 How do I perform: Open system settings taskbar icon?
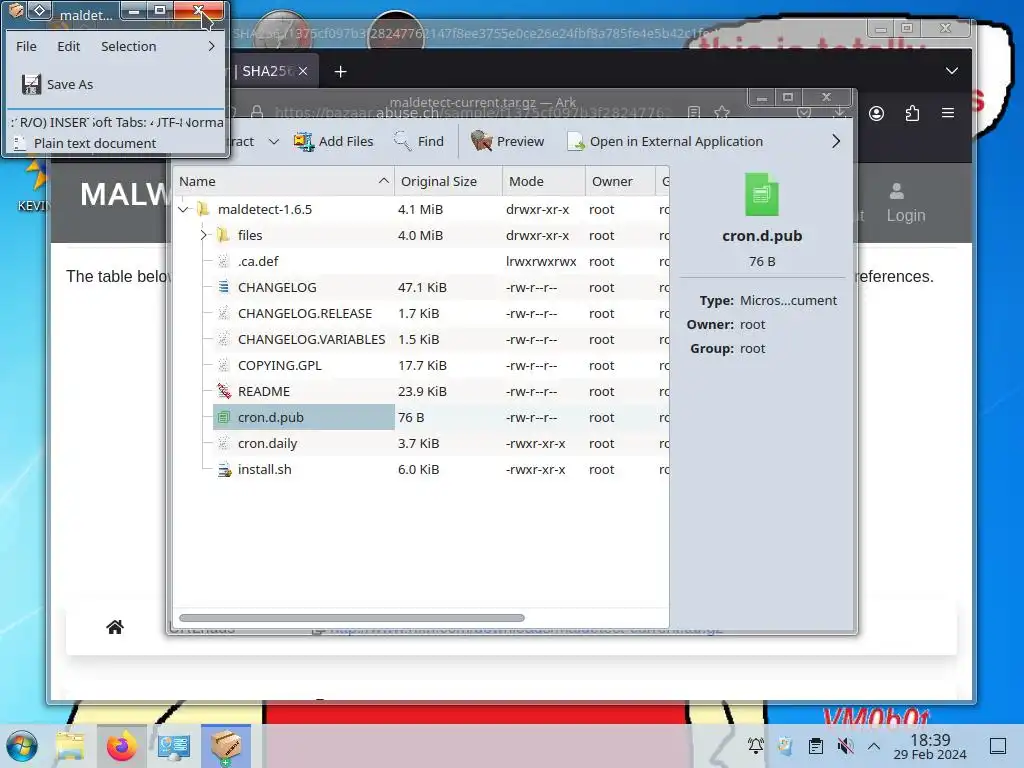(174, 746)
